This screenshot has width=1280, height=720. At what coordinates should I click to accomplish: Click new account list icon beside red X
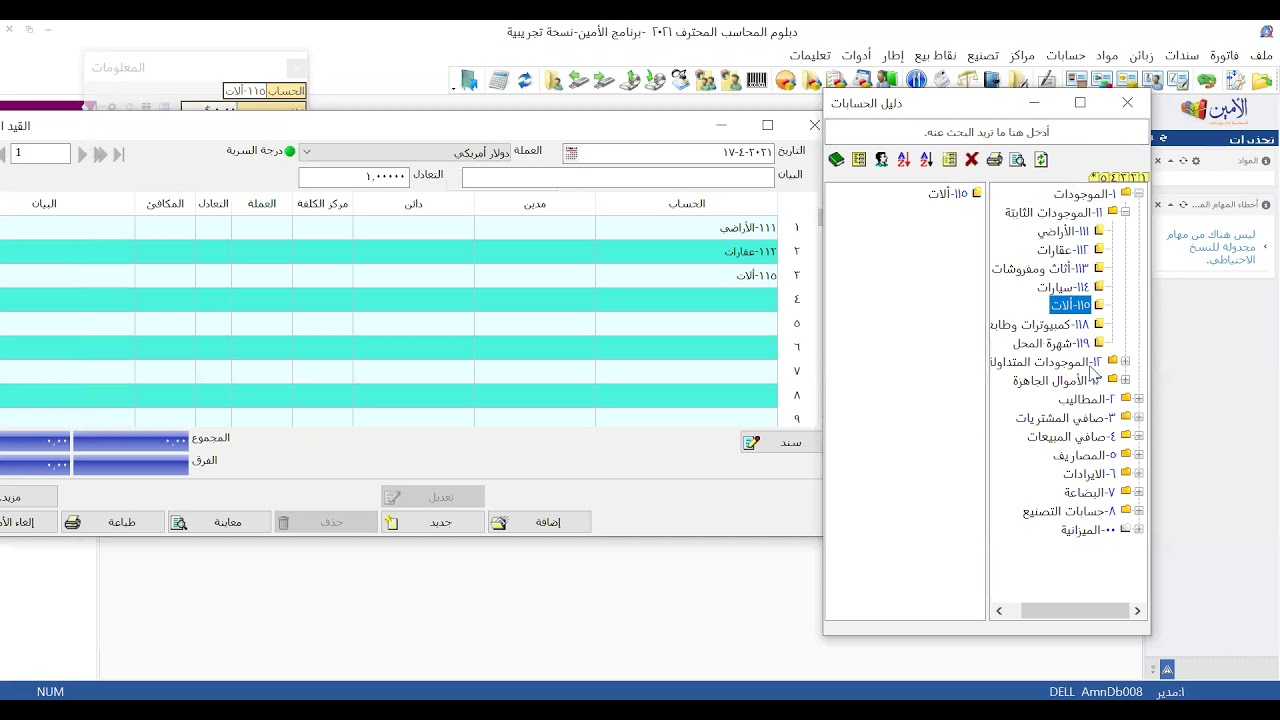tap(949, 159)
